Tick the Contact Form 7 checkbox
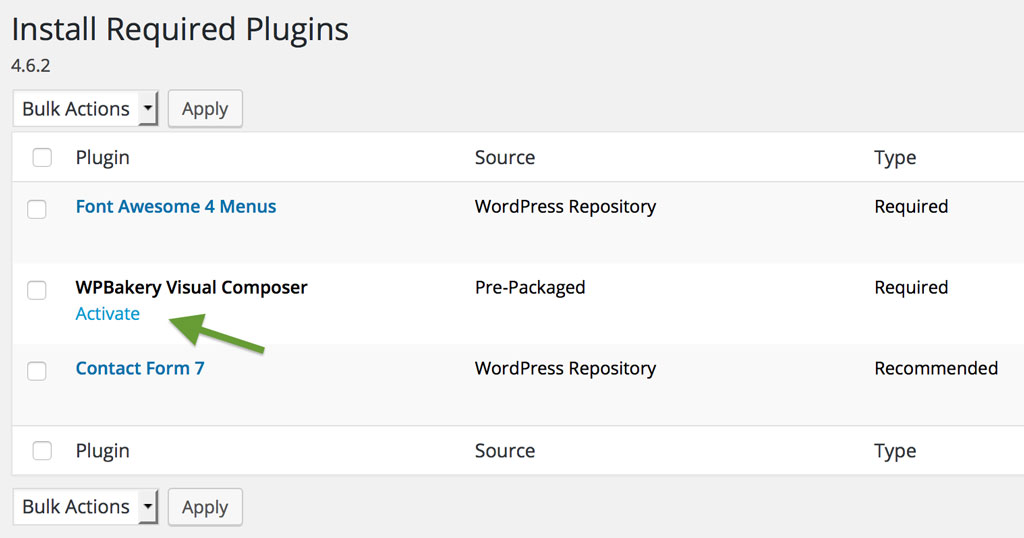Screen dimensions: 1024x538 coord(37,371)
